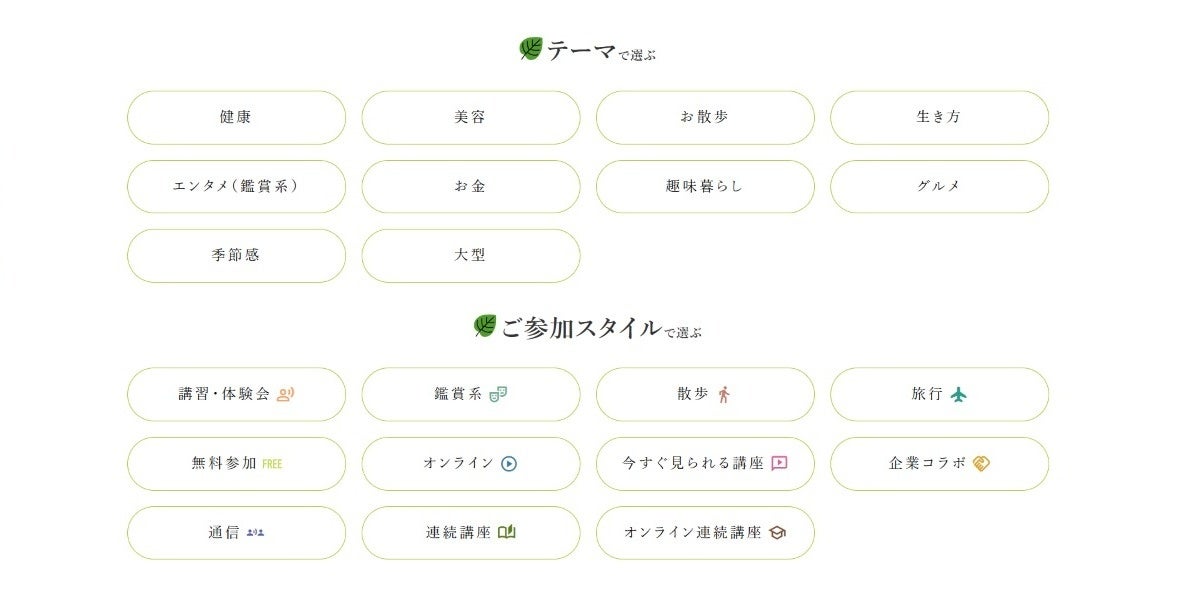Screen dimensions: 1188x605
Task: Click the people icon beside 通信
Action: [x=256, y=533]
